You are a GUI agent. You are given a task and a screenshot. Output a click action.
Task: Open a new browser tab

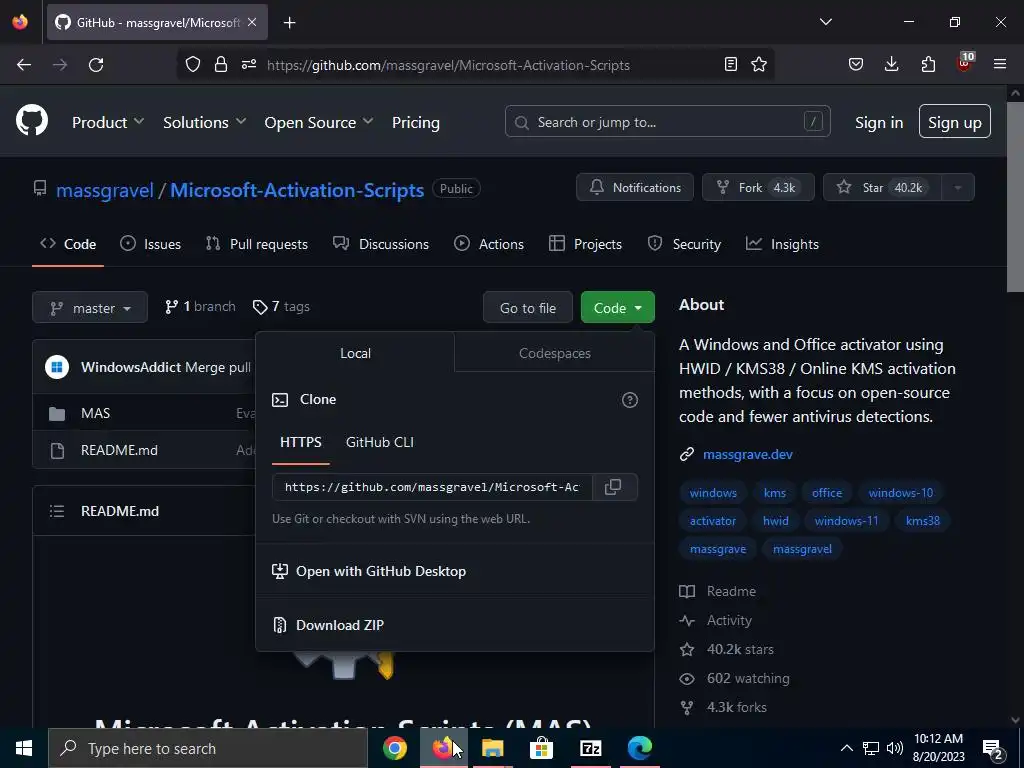coord(289,23)
